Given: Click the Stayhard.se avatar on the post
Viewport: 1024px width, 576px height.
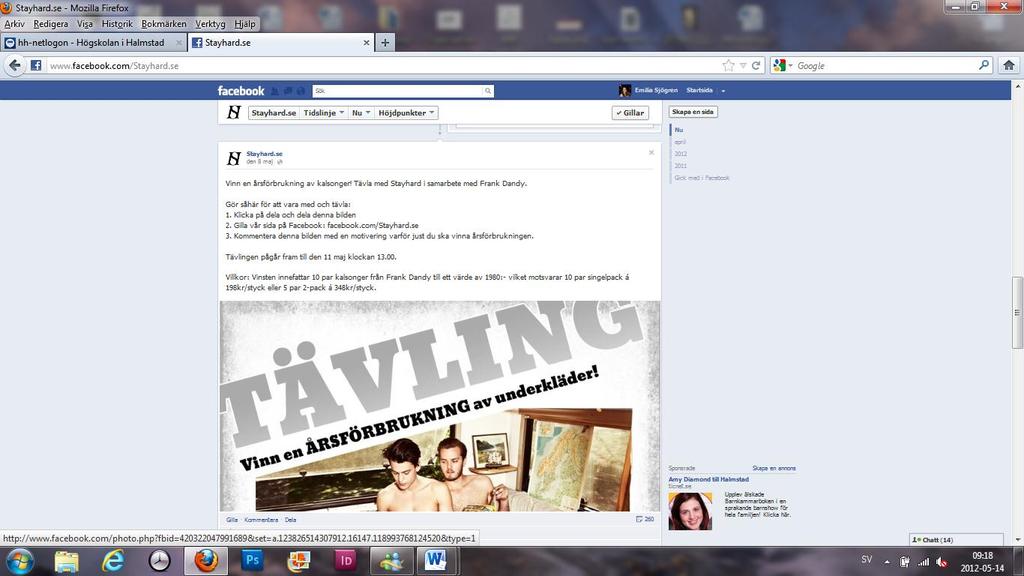Looking at the screenshot, I should pyautogui.click(x=233, y=158).
